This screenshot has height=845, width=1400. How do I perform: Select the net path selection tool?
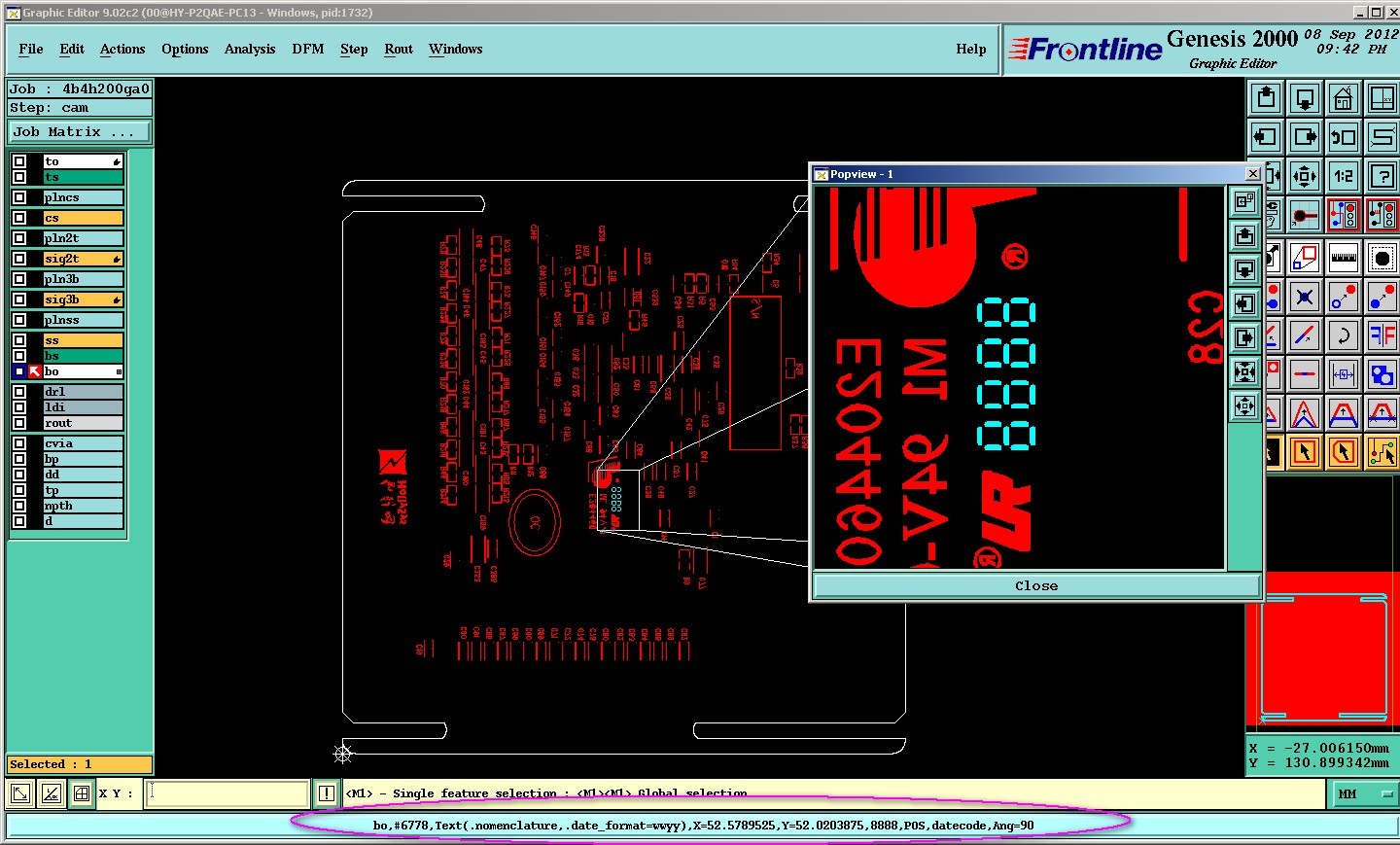point(1382,452)
